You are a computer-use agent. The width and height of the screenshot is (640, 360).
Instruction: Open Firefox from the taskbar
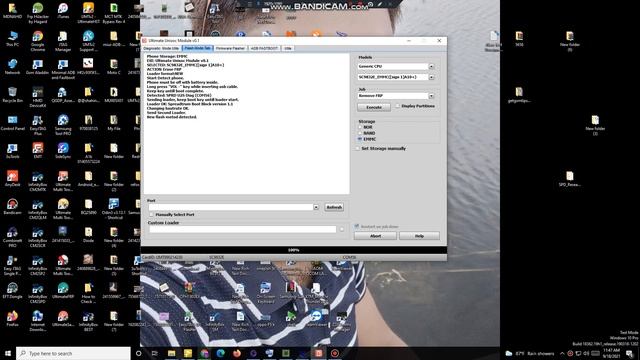tap(237, 353)
